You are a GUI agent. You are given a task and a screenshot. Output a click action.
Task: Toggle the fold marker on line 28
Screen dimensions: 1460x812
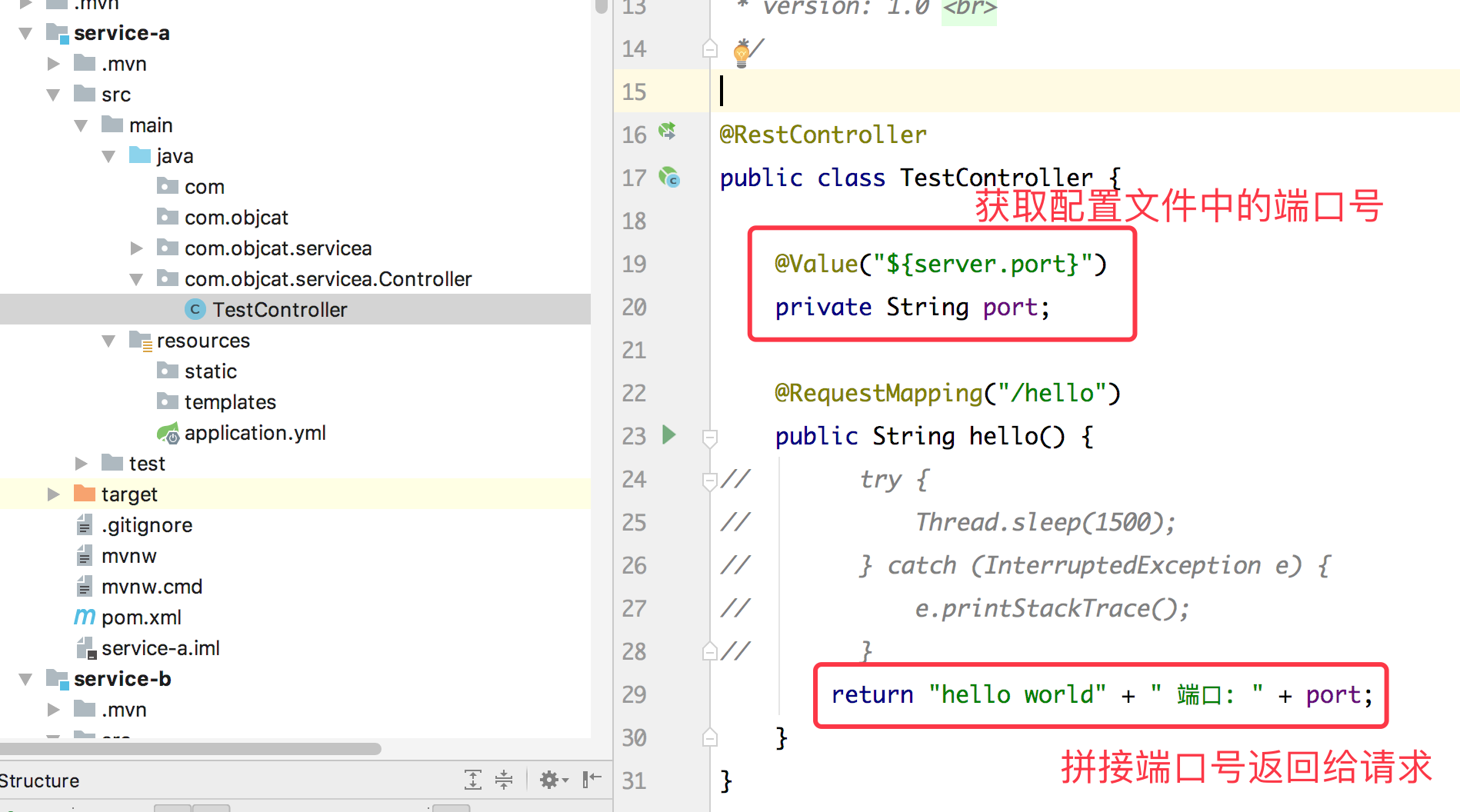click(709, 652)
